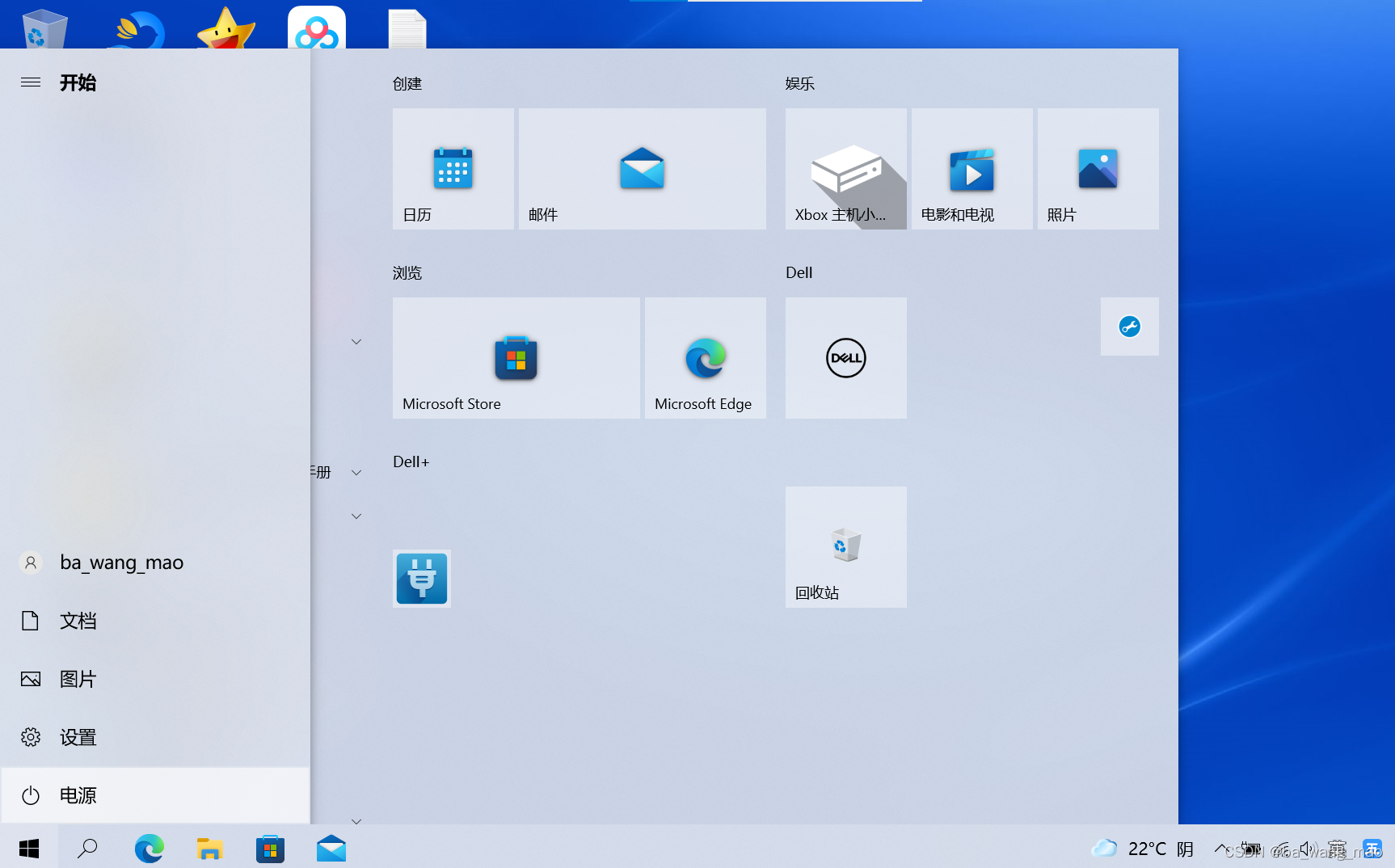Expand the app list chevron beside 浏览 group
The image size is (1395, 868).
click(356, 342)
